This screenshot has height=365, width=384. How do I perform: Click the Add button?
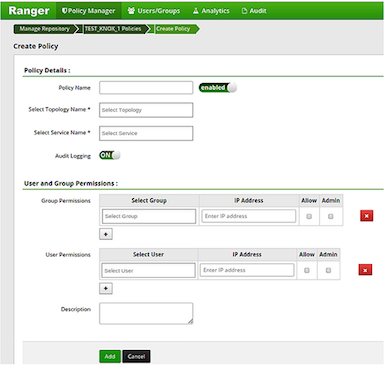pos(110,356)
